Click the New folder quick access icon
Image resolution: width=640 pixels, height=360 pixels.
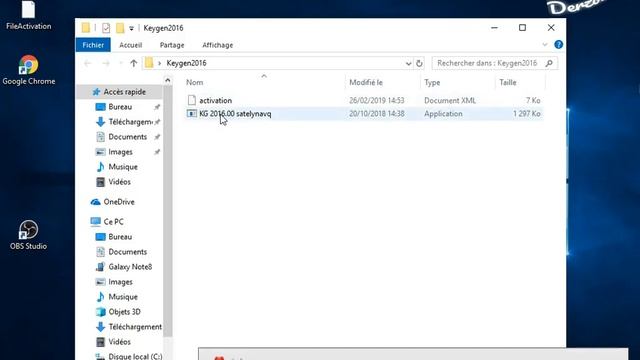pyautogui.click(x=120, y=28)
